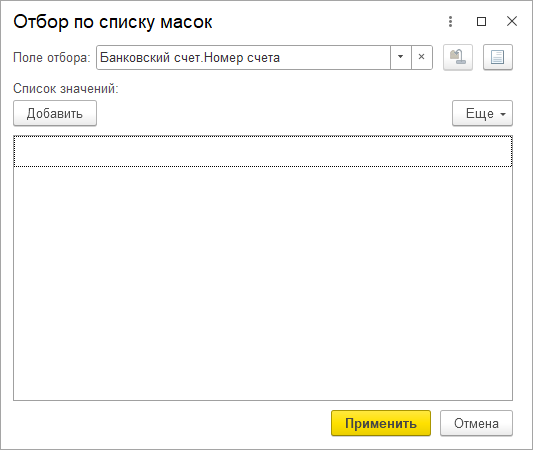Screen dimensions: 533x450
Task: Focus the Банковский счет.Номер счета input field
Action: pos(243,57)
